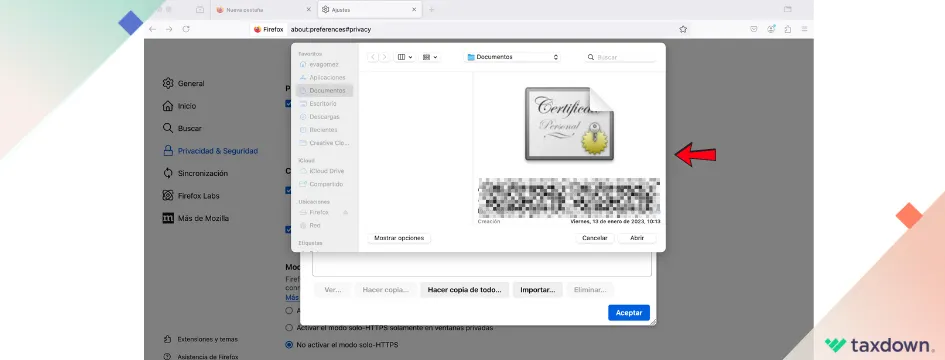Click the Abrir button
The image size is (945, 360).
(x=637, y=238)
